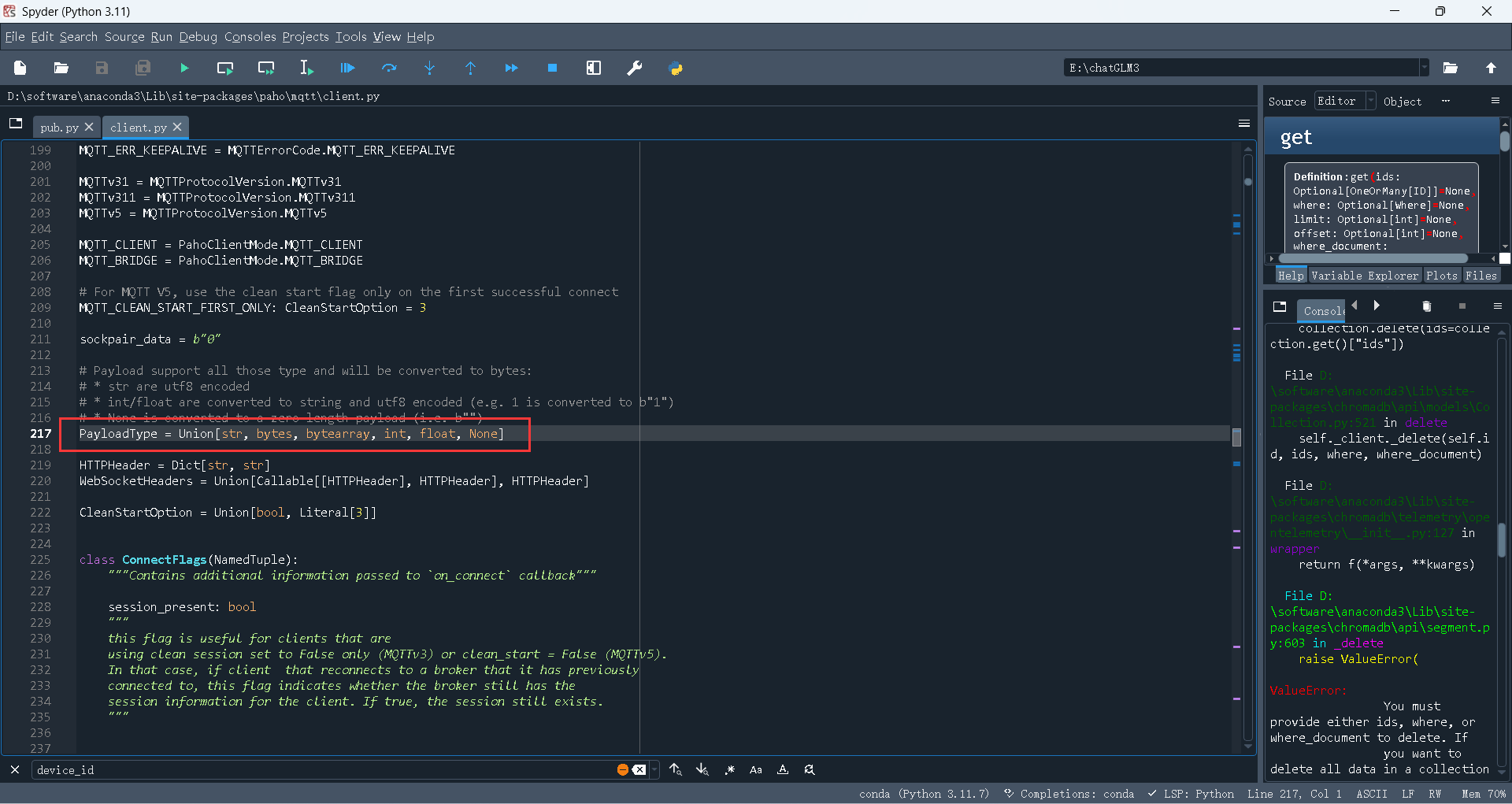
Task: Switch to the Variable Explorer pane tab
Action: (x=1365, y=276)
